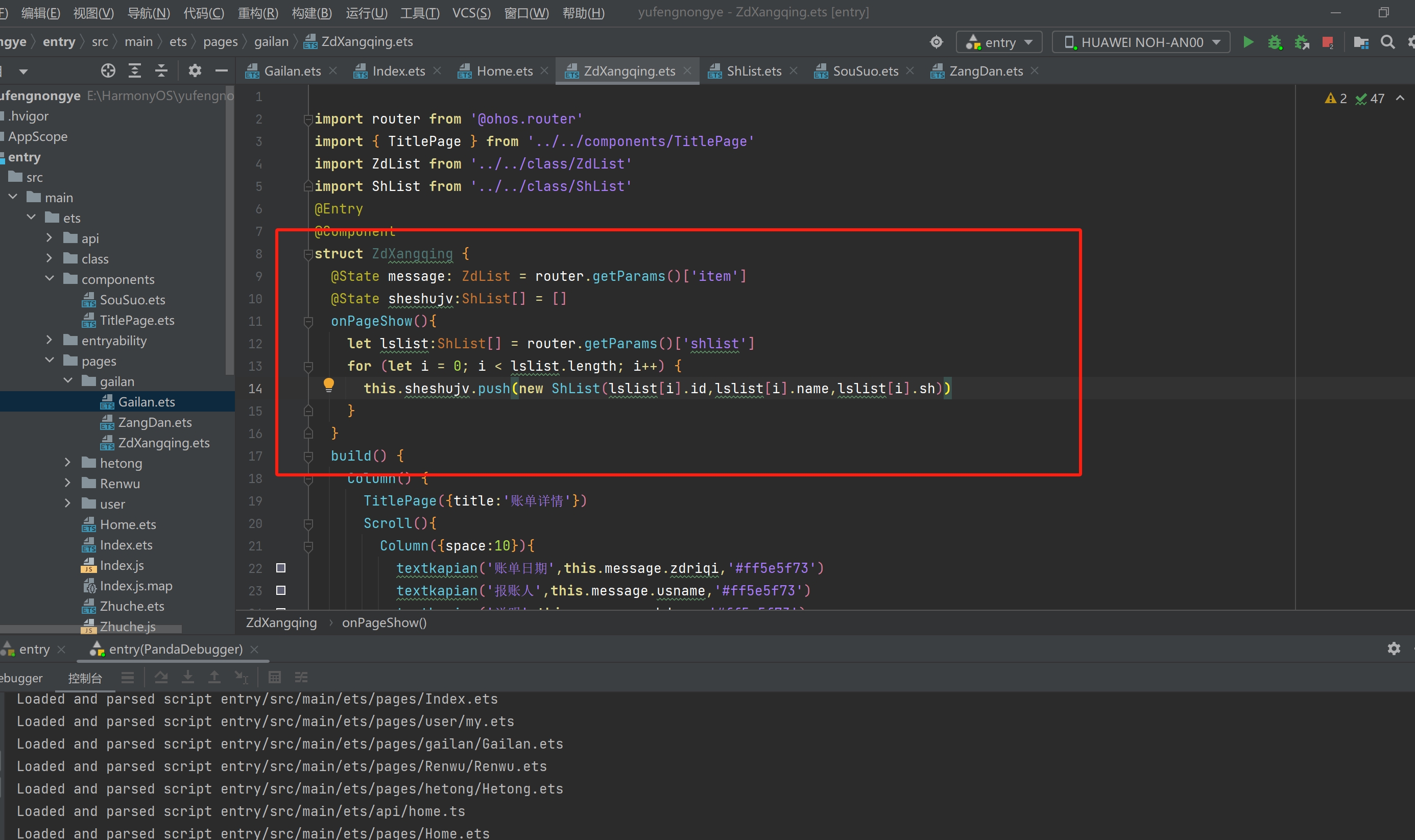Expand the hetong folder

coord(67,463)
